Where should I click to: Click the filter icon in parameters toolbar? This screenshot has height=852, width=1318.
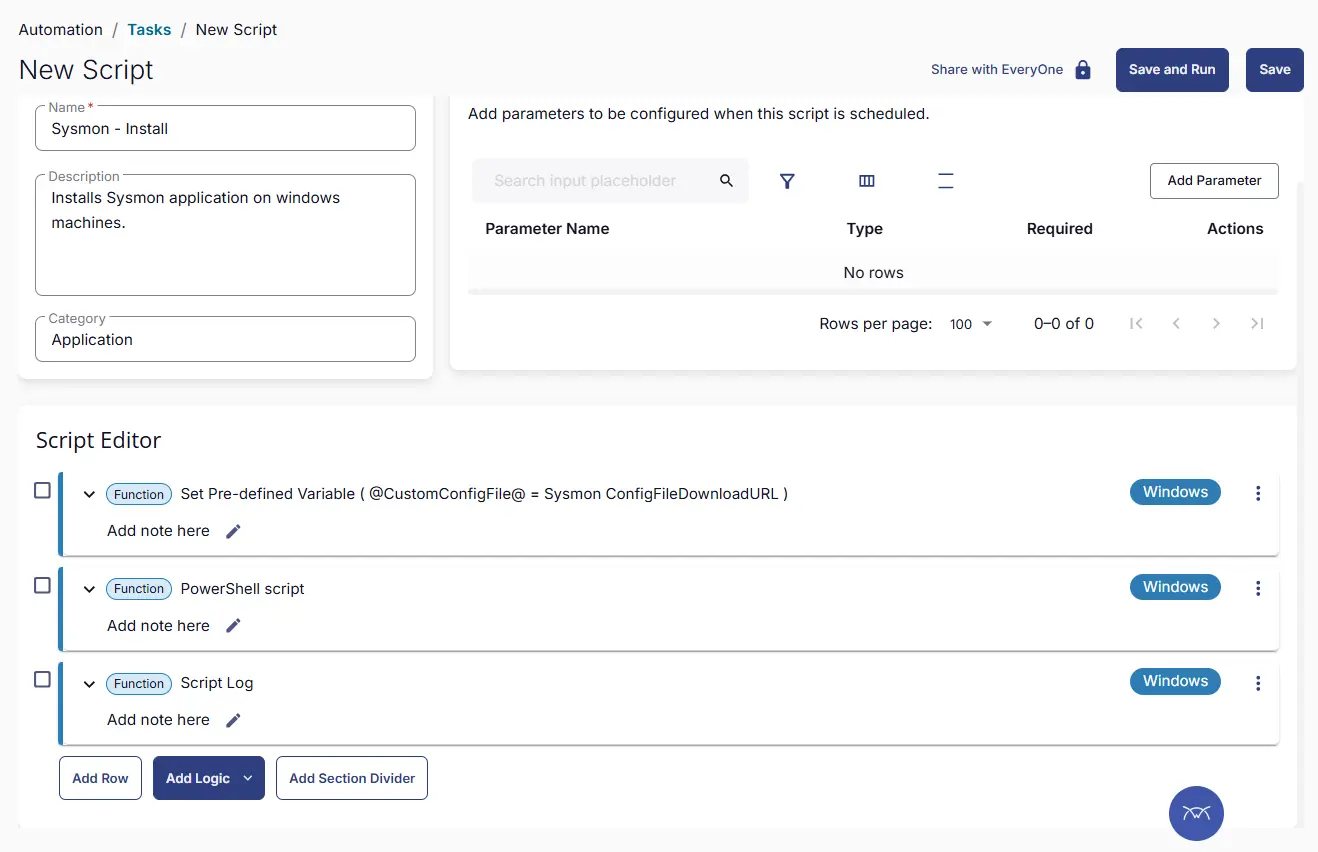[787, 181]
